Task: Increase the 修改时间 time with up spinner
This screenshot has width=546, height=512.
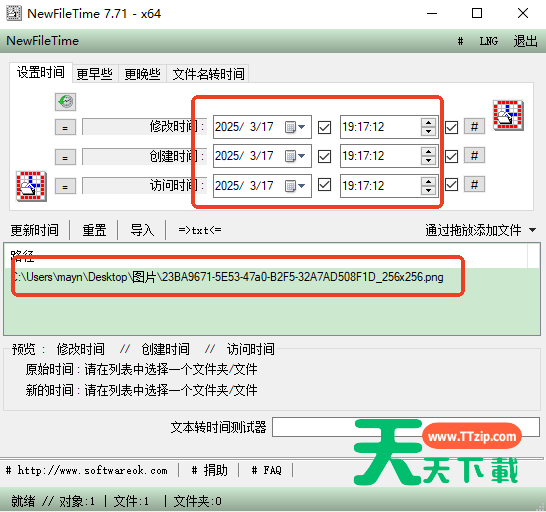Action: pyautogui.click(x=428, y=123)
